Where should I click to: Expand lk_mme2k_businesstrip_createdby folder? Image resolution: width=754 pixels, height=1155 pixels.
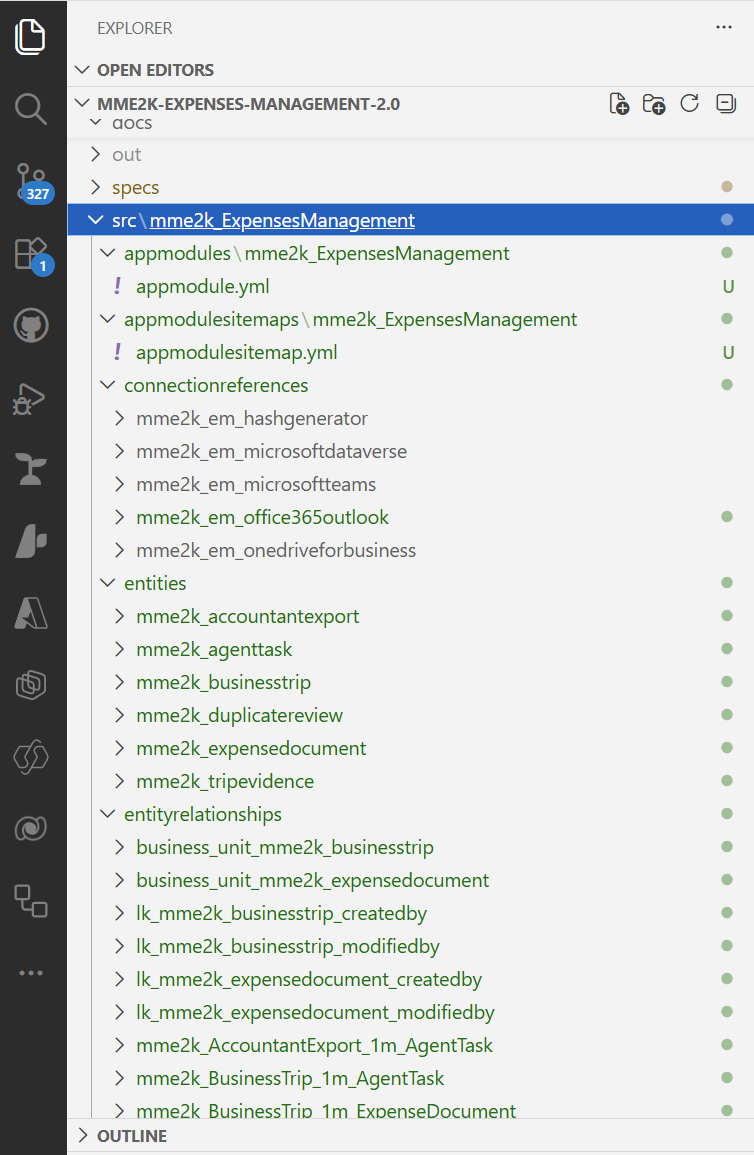pos(410,913)
